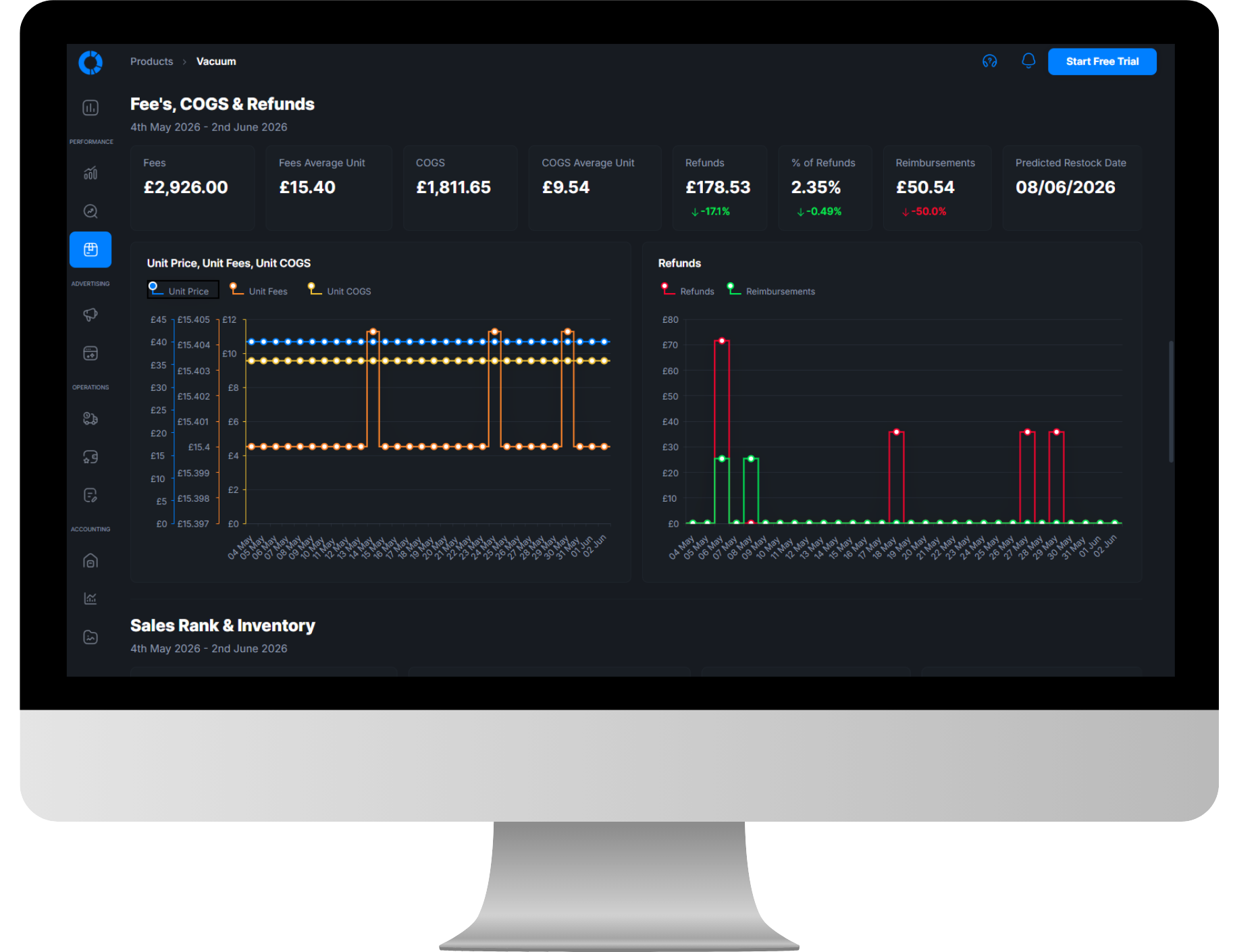
Task: Open the notifications bell
Action: click(x=1028, y=61)
